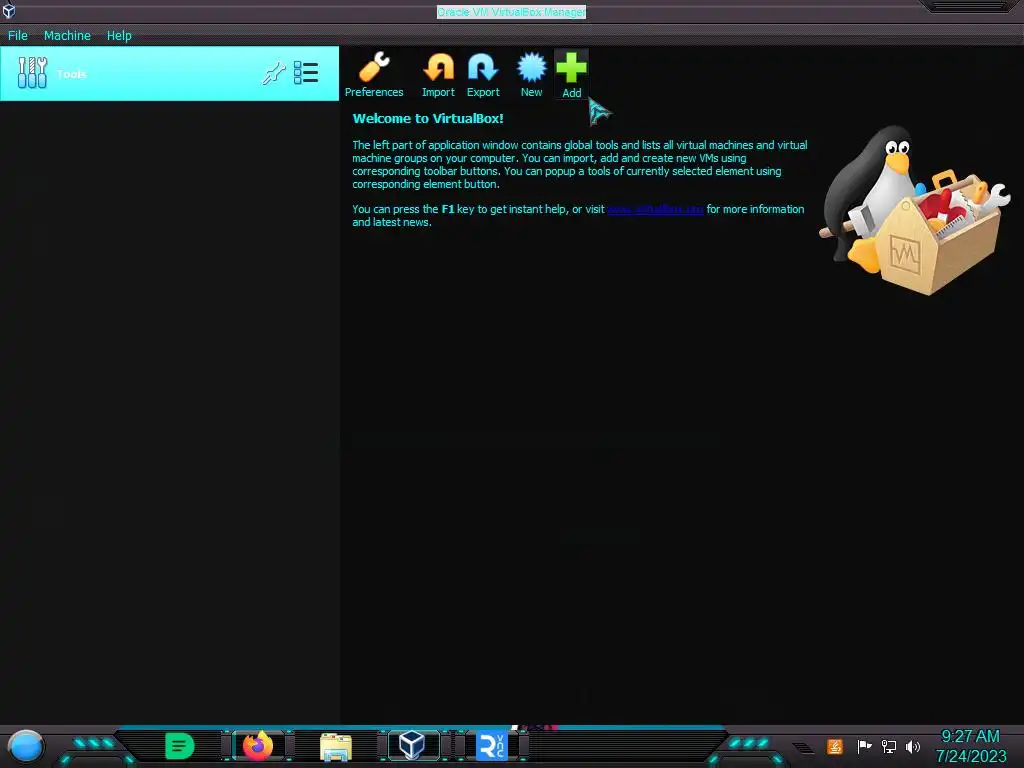This screenshot has height=768, width=1024.
Task: Open File Explorer from the taskbar
Action: 336,746
